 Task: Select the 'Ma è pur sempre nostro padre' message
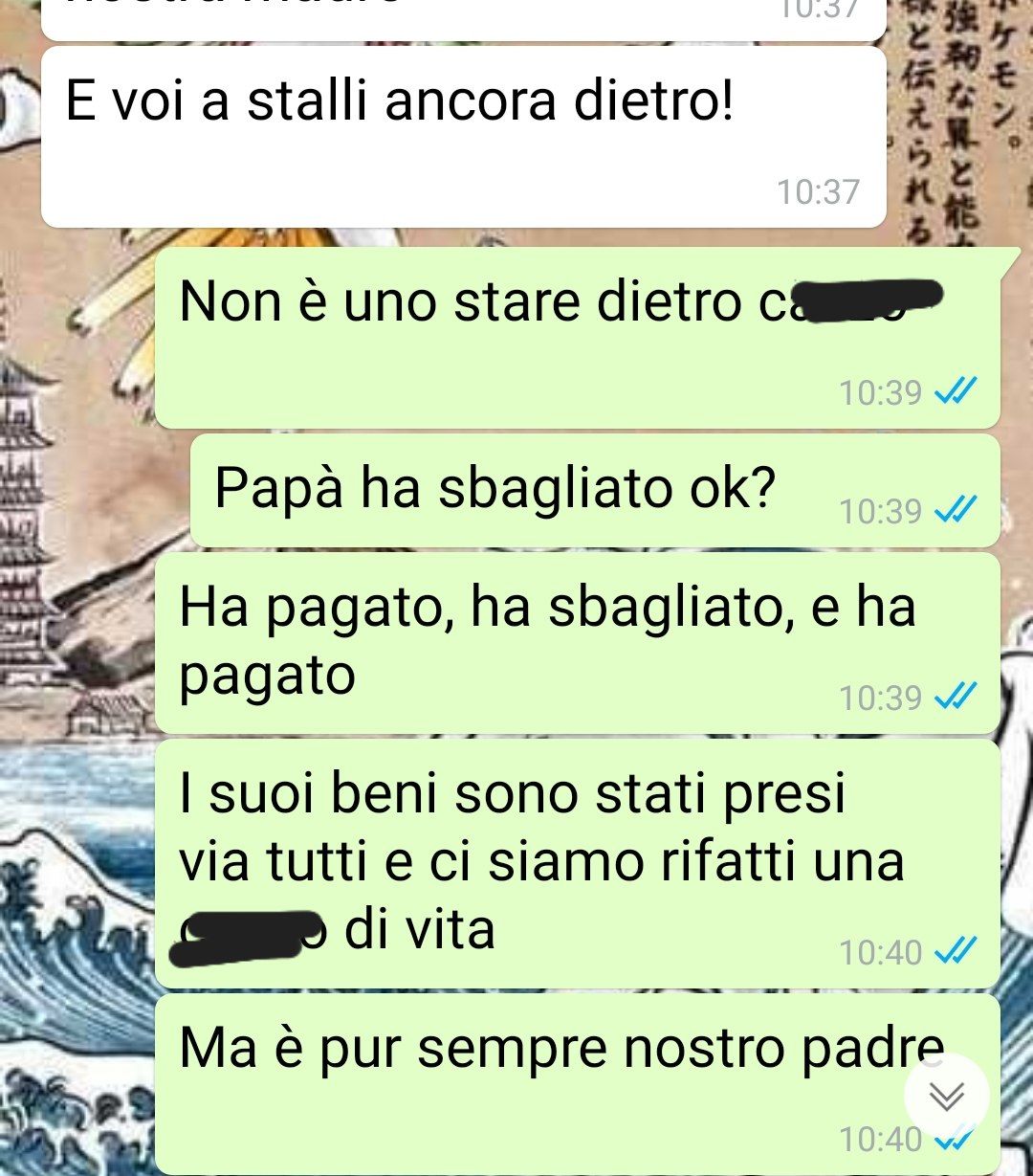578,1084
